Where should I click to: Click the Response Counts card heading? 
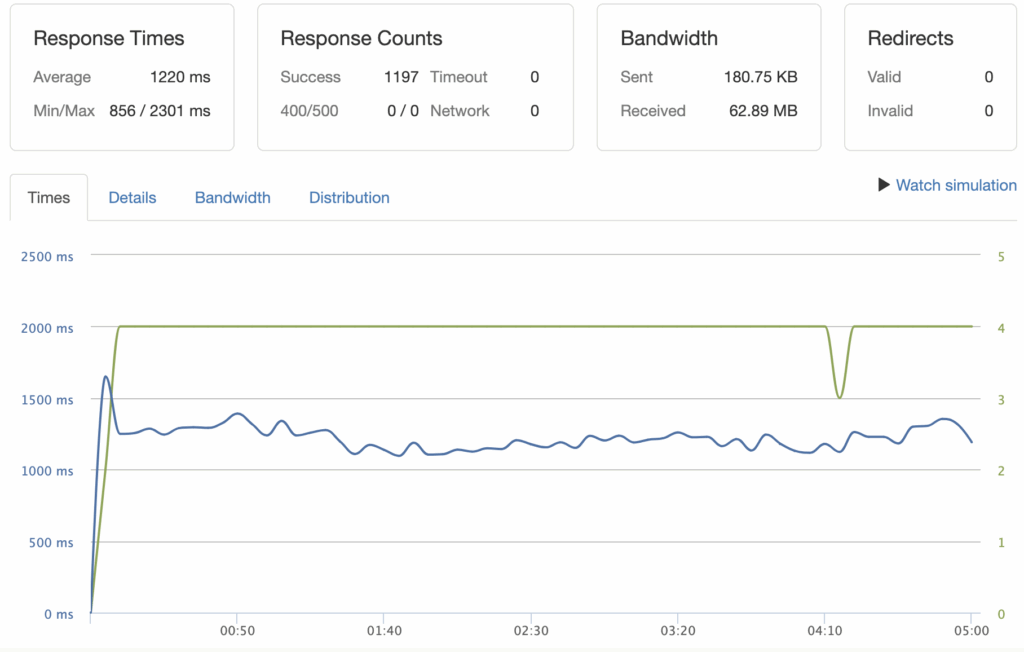361,39
